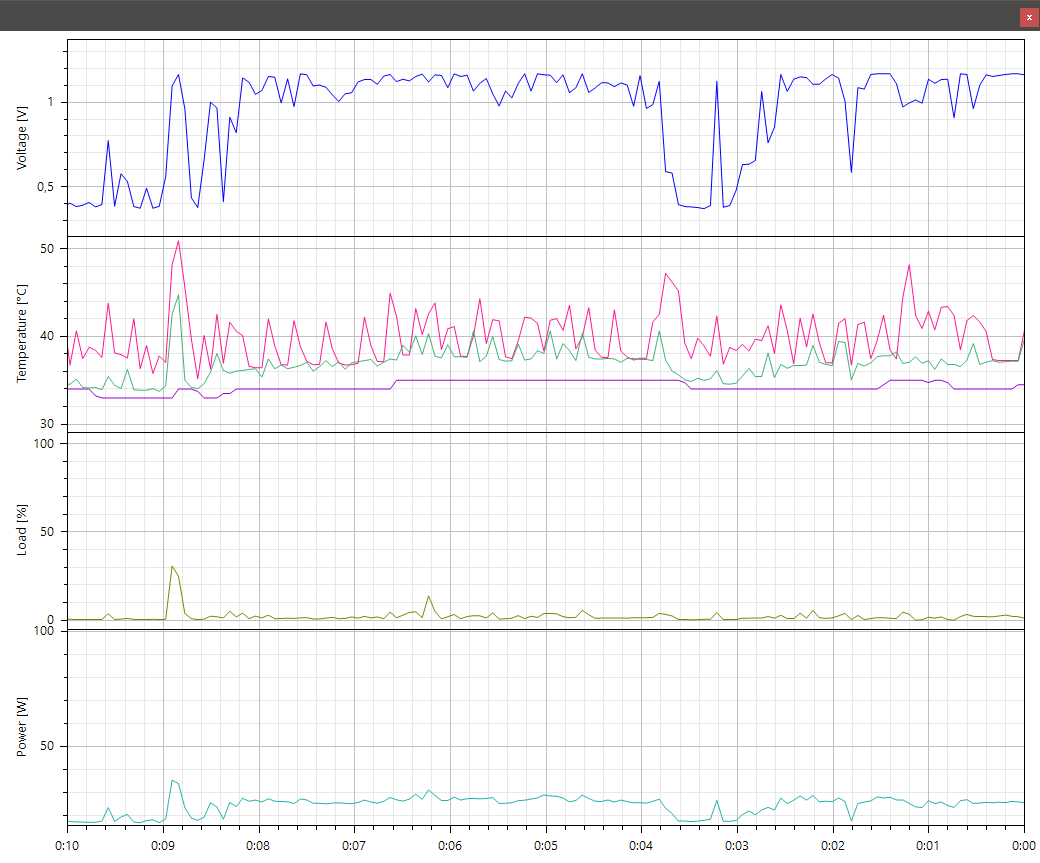
Task: Click the 0:02 time axis label
Action: point(833,846)
